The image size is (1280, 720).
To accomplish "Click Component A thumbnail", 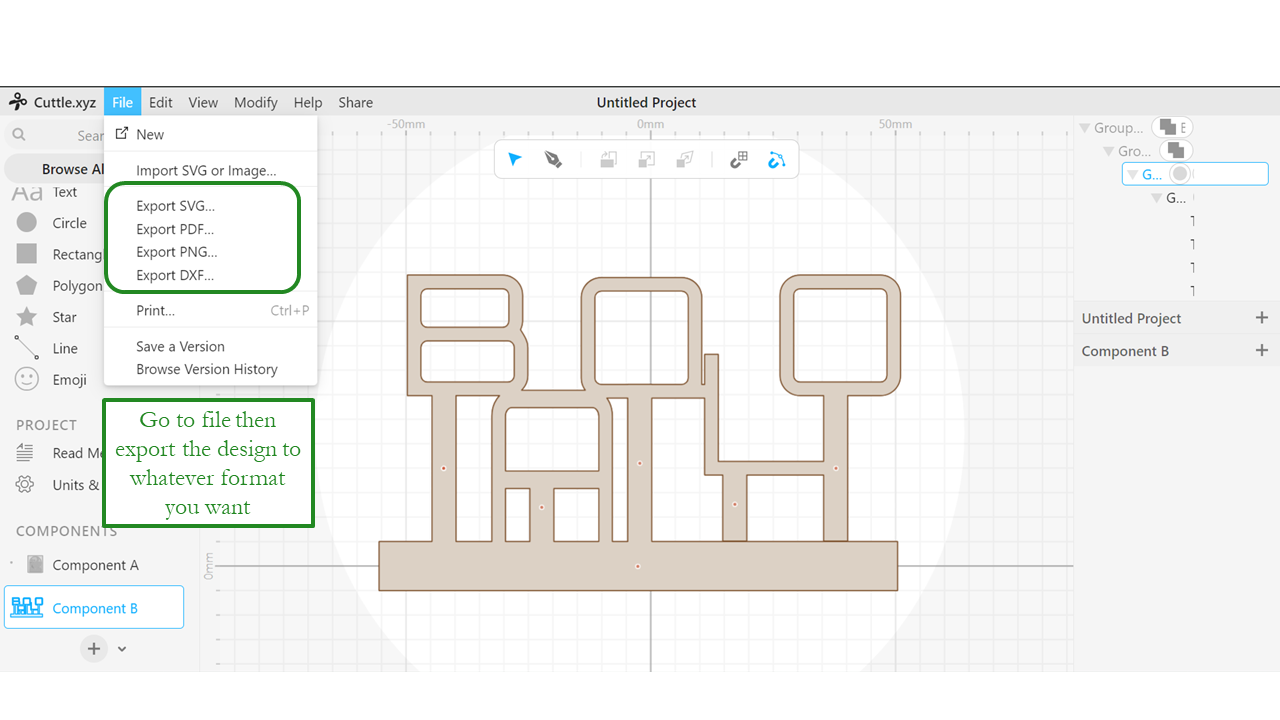I will tap(35, 565).
